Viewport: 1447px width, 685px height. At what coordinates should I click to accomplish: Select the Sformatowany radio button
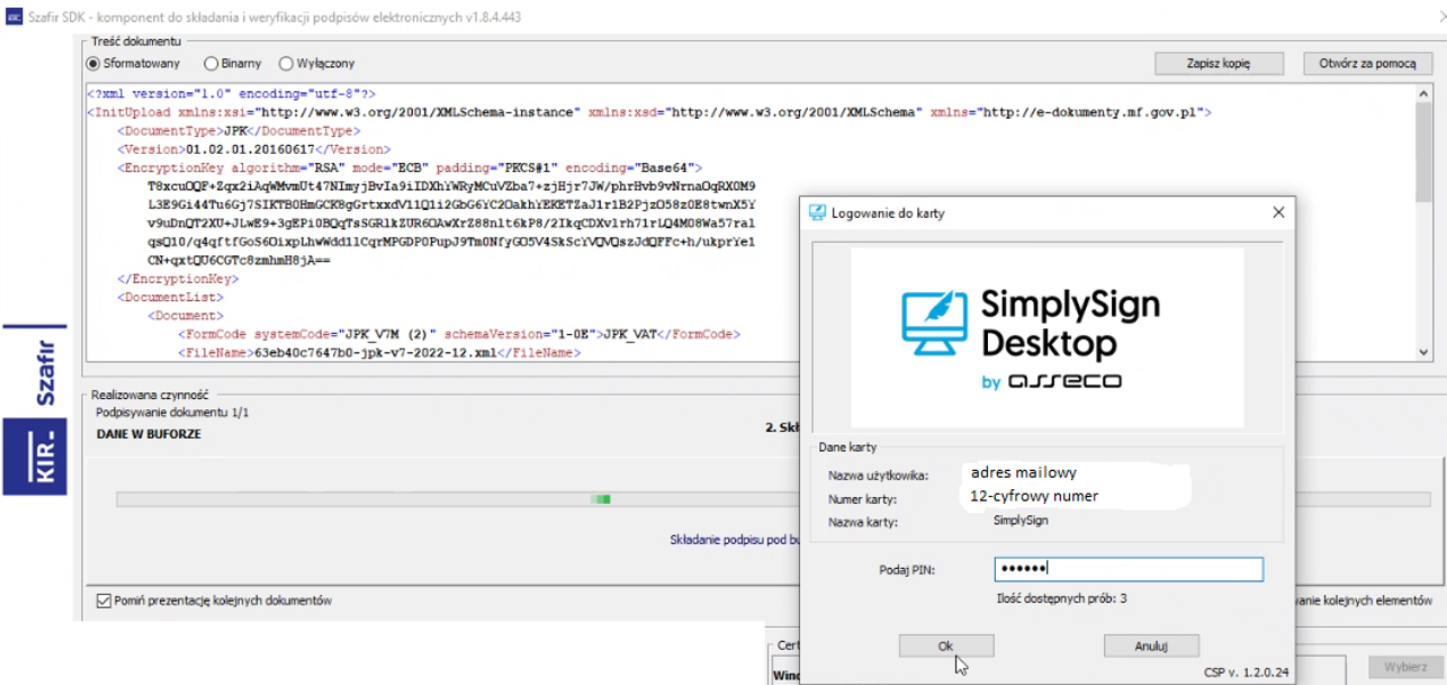93,63
